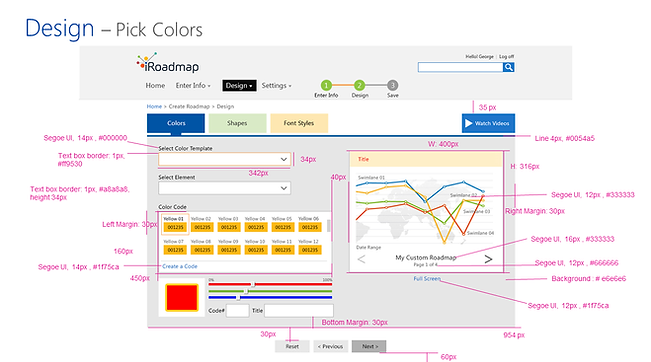
Task: Expand the Settings menu
Action: [x=276, y=86]
